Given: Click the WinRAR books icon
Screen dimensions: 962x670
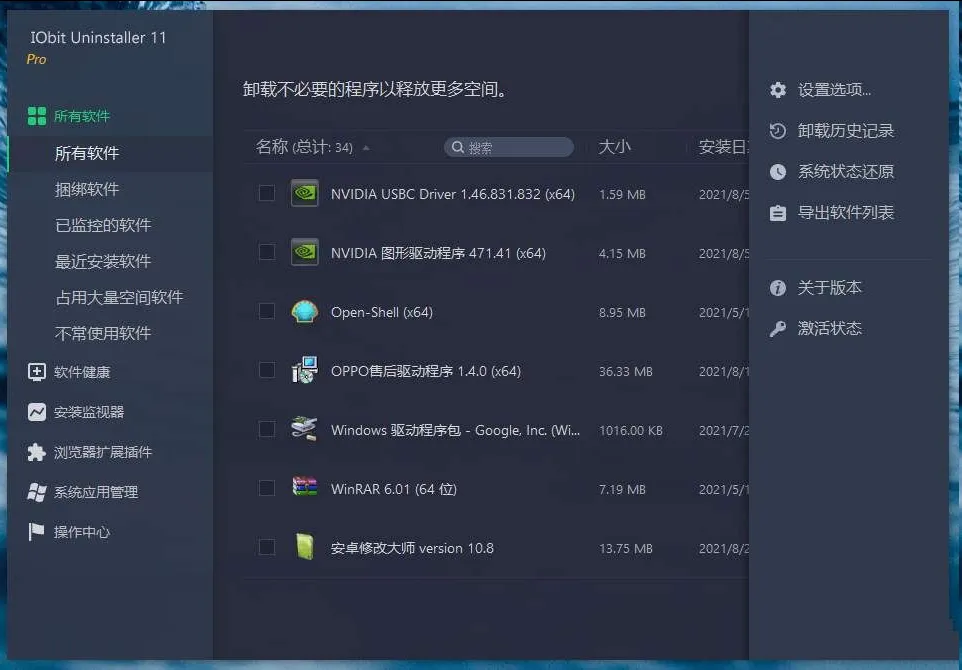Looking at the screenshot, I should coord(304,488).
